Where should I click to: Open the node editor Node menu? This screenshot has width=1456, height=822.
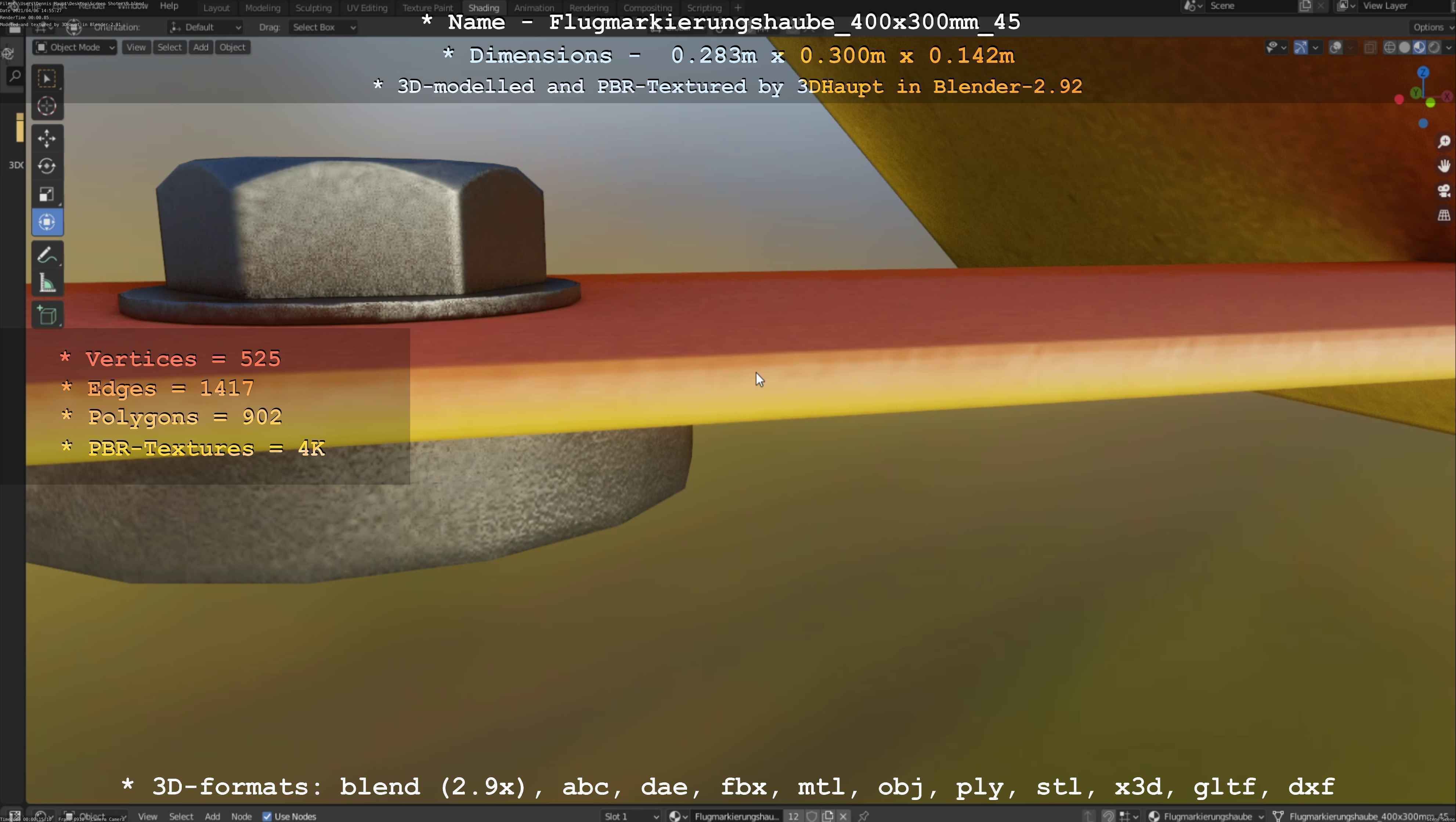(241, 816)
